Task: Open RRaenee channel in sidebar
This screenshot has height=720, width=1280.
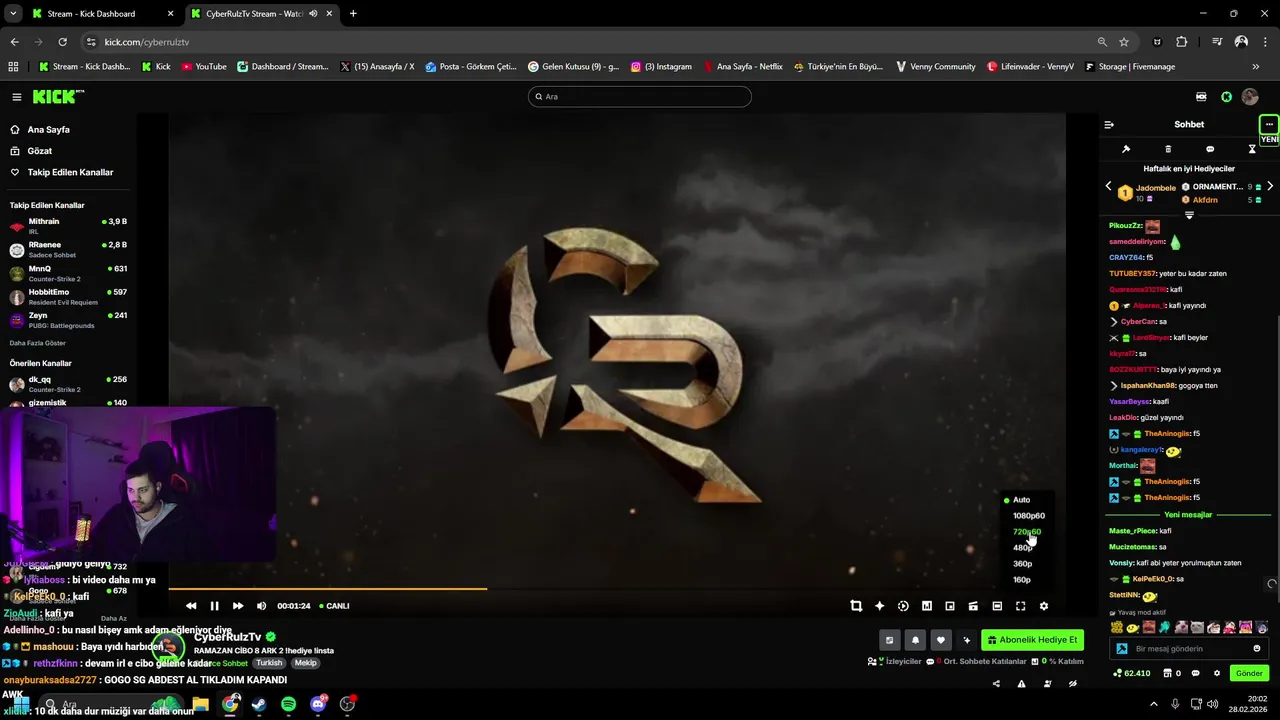Action: pyautogui.click(x=68, y=249)
